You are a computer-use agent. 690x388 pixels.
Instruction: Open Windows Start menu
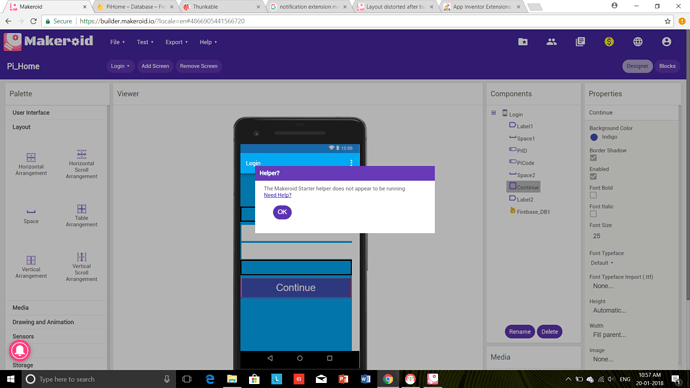tap(10, 379)
